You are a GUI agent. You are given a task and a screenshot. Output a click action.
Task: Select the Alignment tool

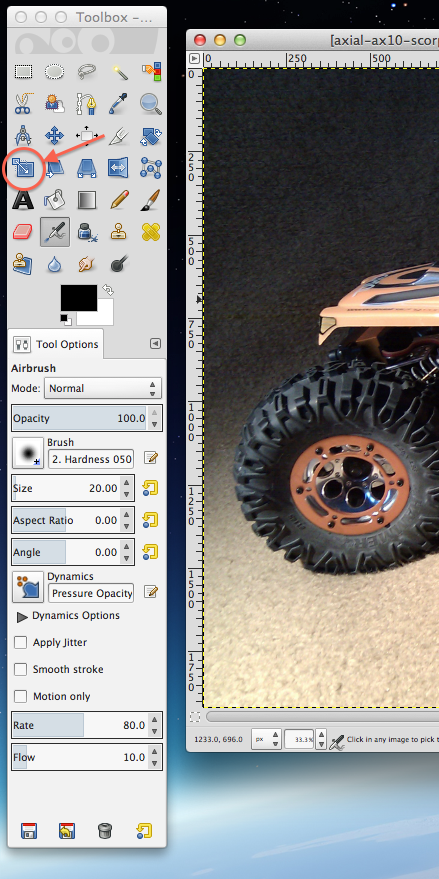86,135
